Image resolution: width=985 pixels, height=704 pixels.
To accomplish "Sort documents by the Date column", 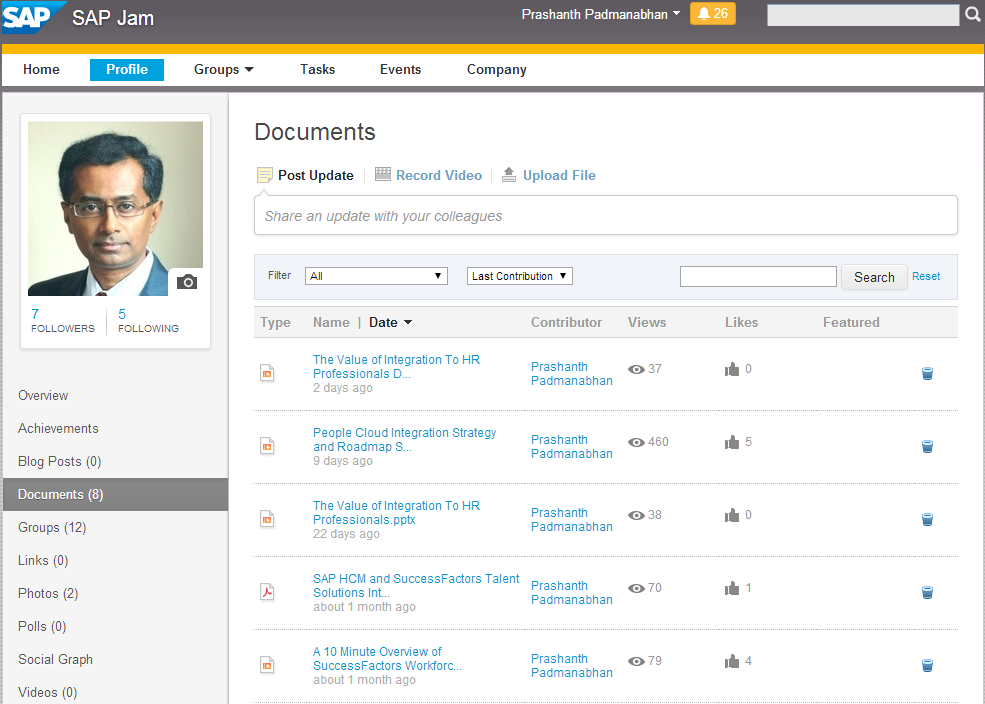I will 390,322.
